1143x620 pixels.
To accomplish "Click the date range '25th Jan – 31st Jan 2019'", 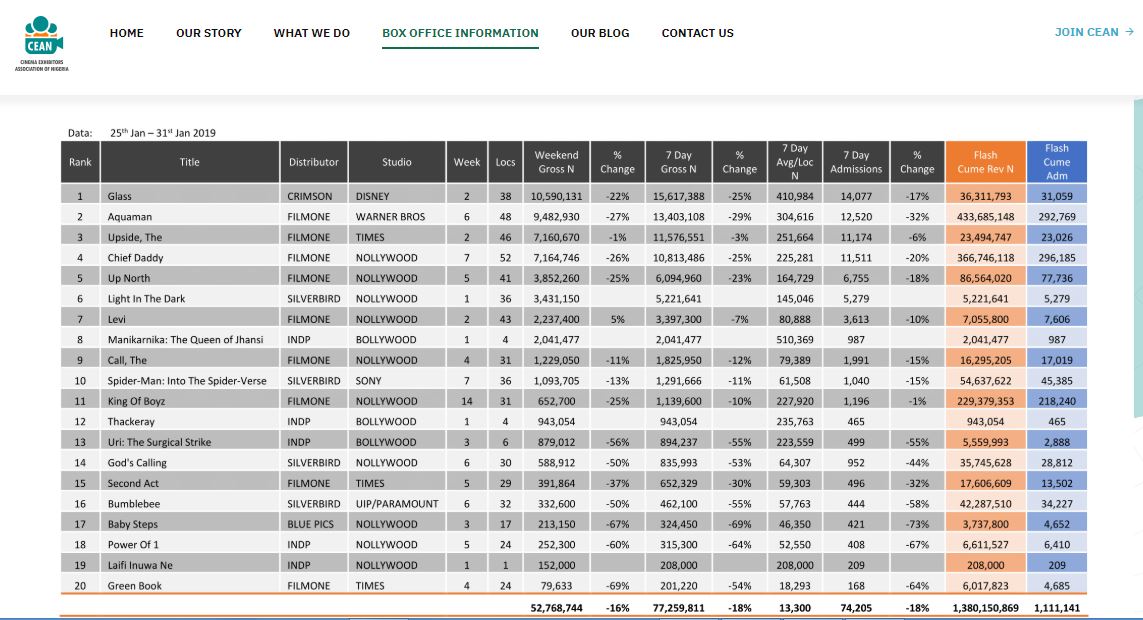I will click(x=163, y=133).
